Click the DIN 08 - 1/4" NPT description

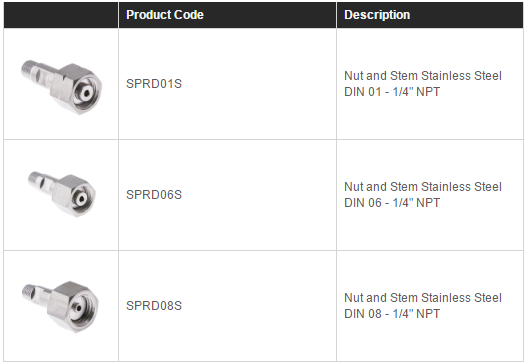pos(392,314)
